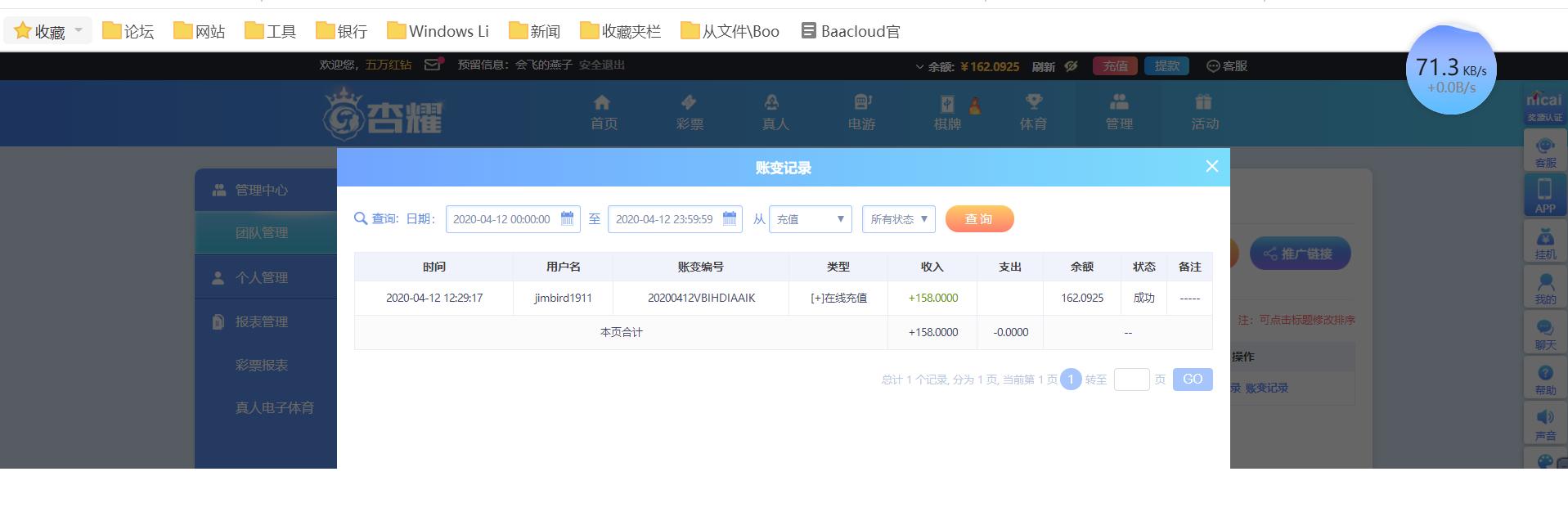Open the 帮助 icon in the right dock
This screenshot has width=1568, height=530.
tap(1545, 379)
